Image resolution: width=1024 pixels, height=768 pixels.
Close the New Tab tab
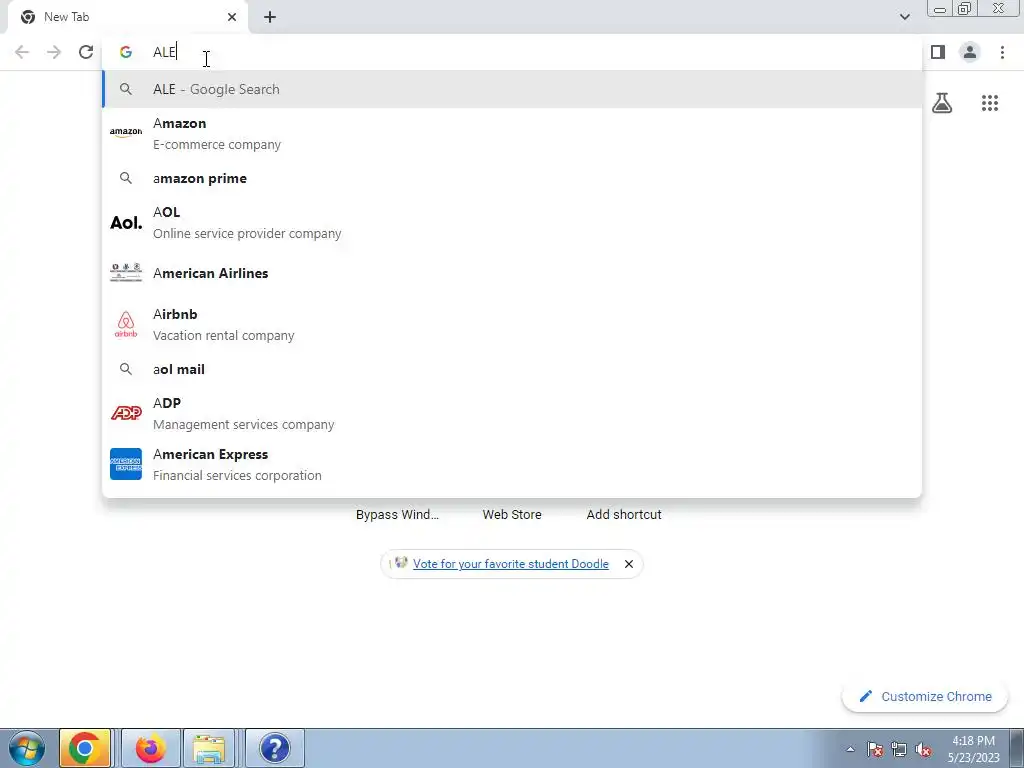(x=232, y=17)
